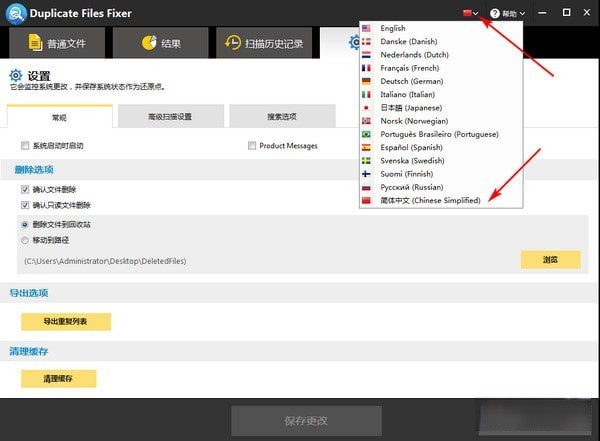Click the US flag icon beside English
This screenshot has height=441, width=600.
click(x=366, y=28)
